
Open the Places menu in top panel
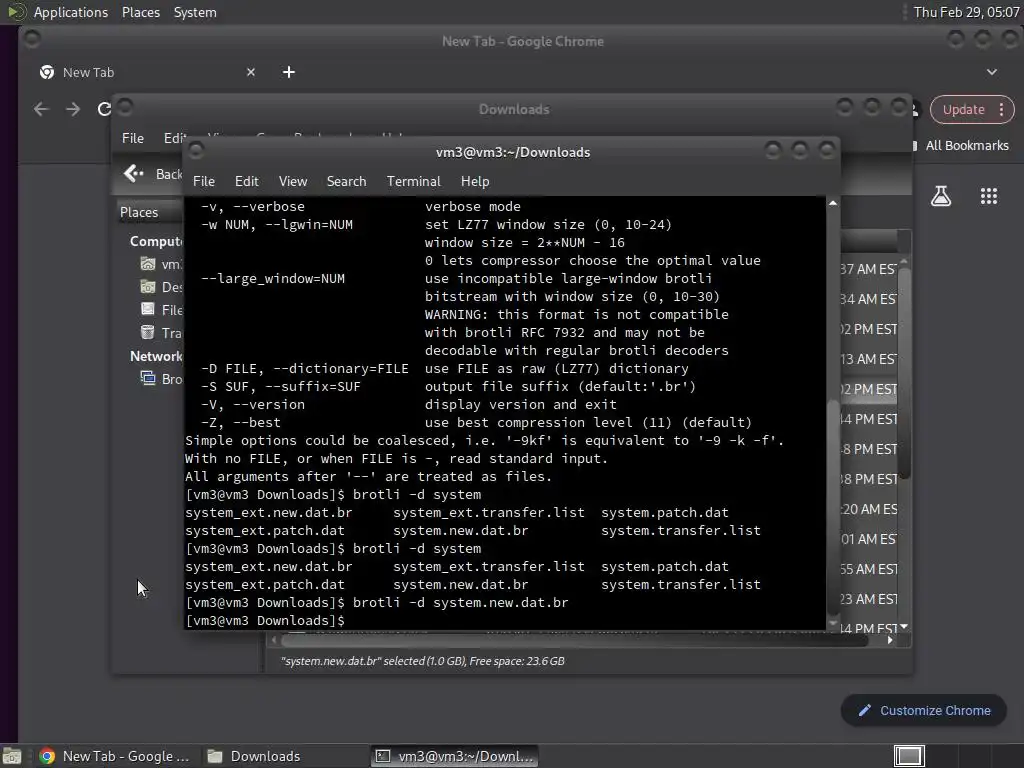(x=140, y=12)
